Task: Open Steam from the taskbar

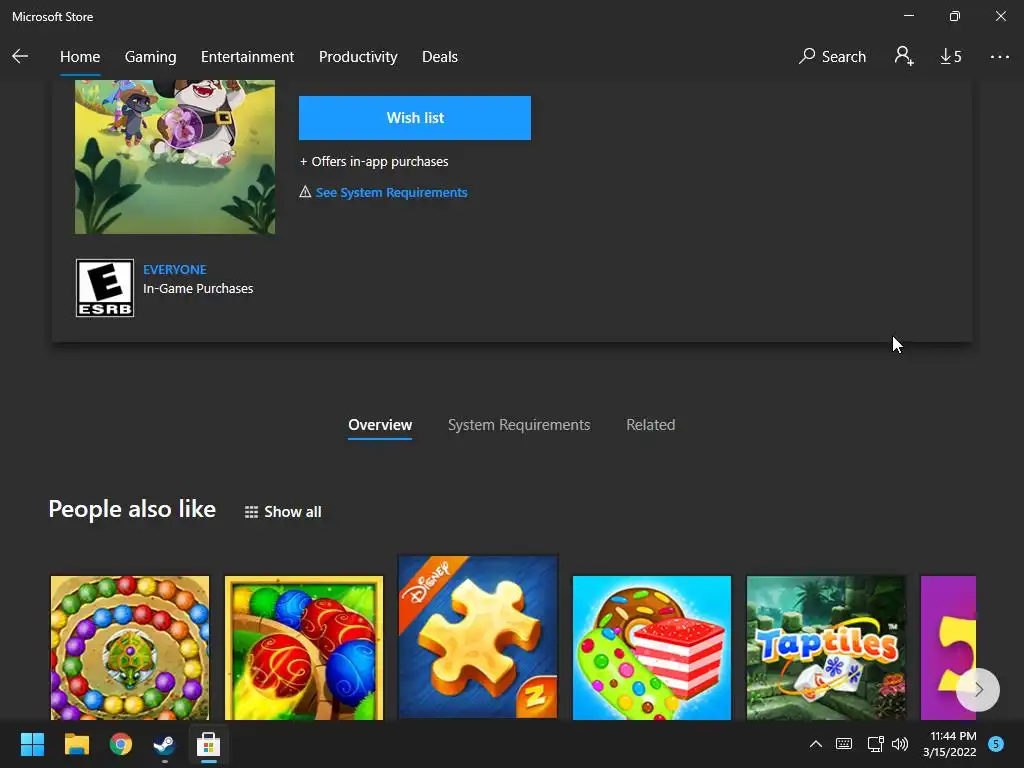Action: (x=165, y=744)
